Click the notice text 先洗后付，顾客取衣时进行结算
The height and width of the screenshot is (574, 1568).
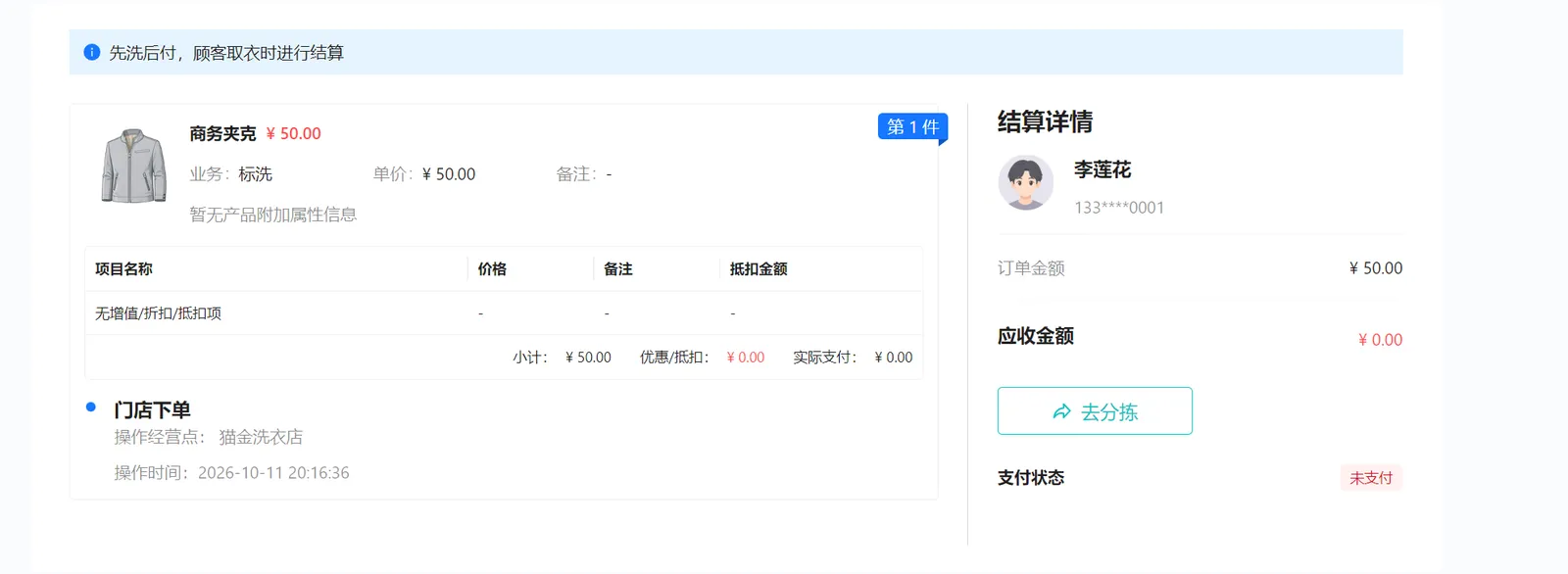pyautogui.click(x=226, y=53)
